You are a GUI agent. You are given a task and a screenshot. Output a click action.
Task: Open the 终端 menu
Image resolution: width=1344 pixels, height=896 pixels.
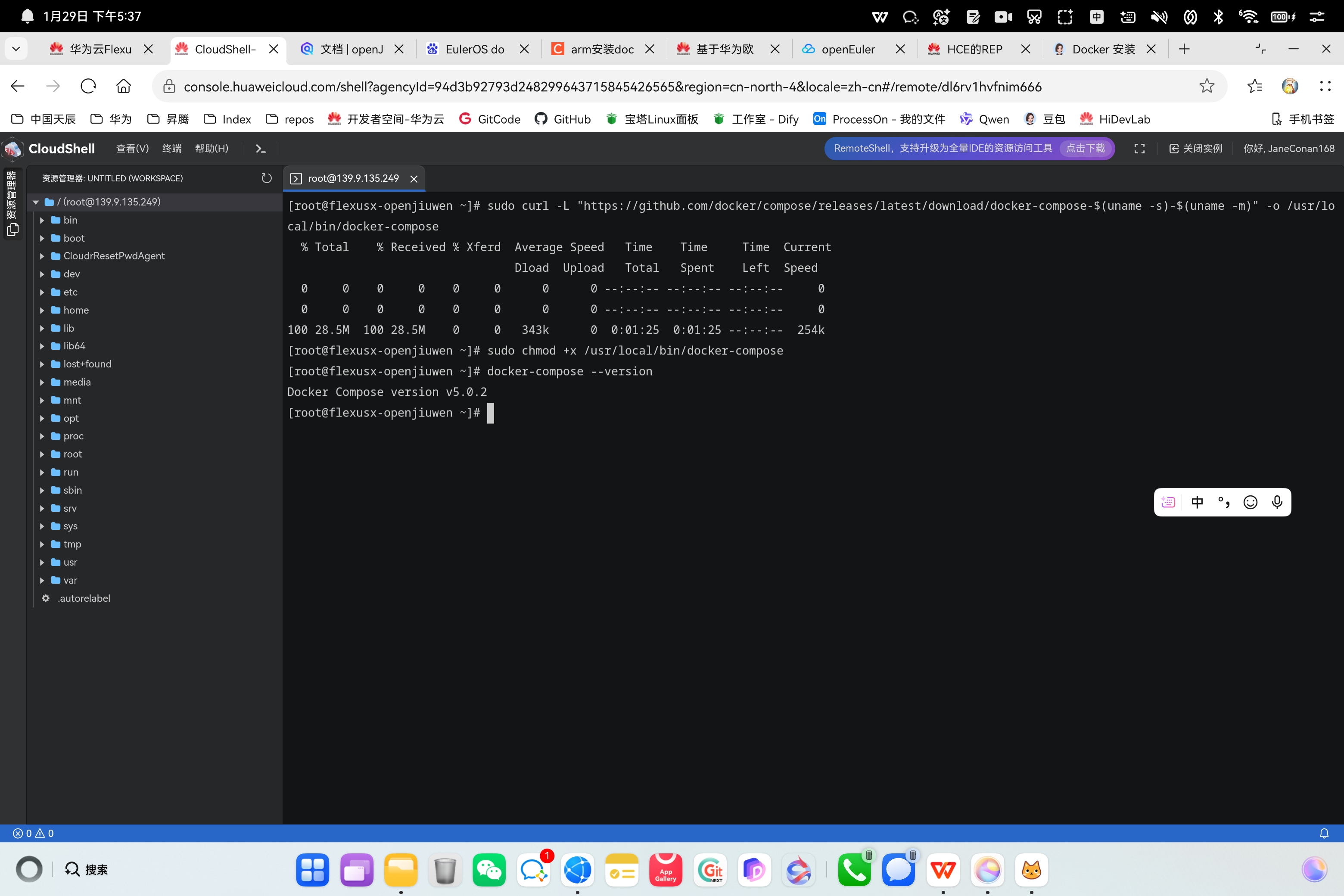click(x=171, y=149)
